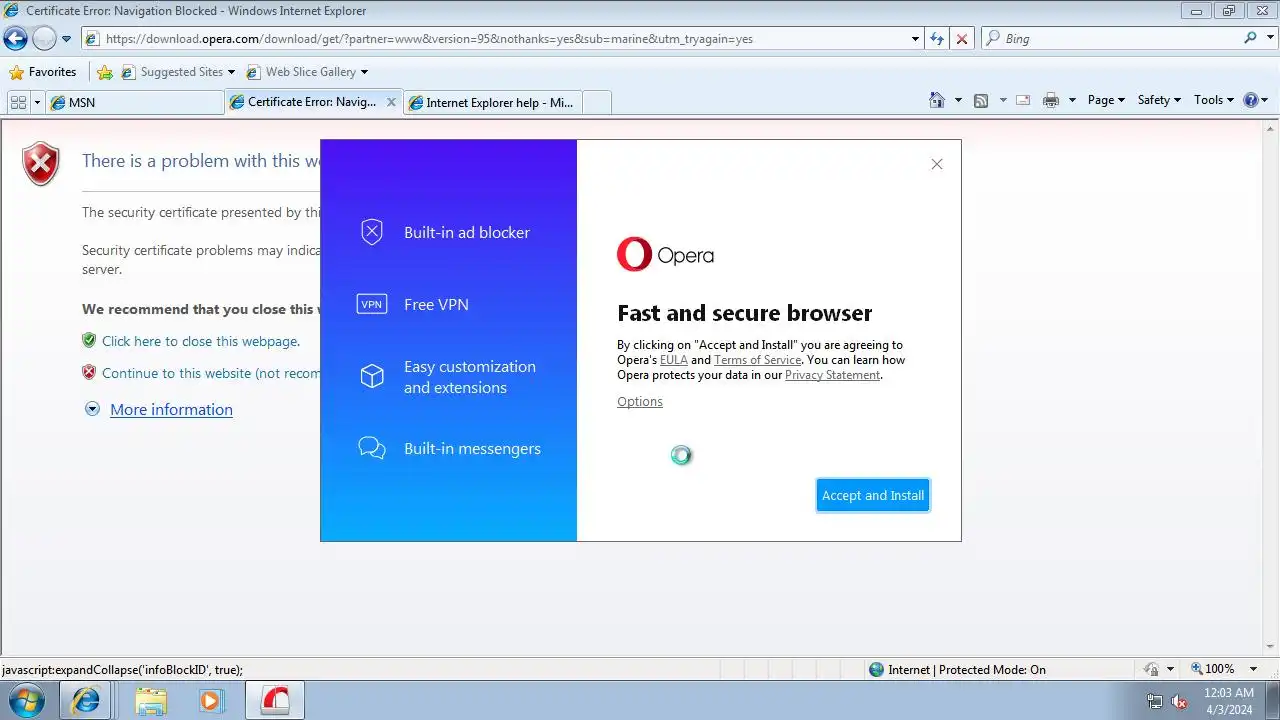Expand the More information link
The height and width of the screenshot is (720, 1280).
pos(171,409)
